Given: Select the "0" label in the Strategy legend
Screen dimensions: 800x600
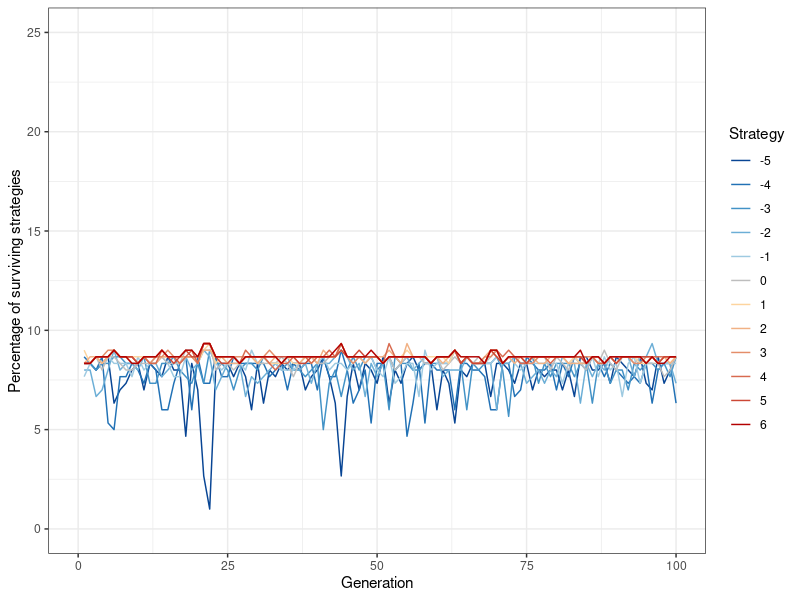Looking at the screenshot, I should tap(763, 281).
